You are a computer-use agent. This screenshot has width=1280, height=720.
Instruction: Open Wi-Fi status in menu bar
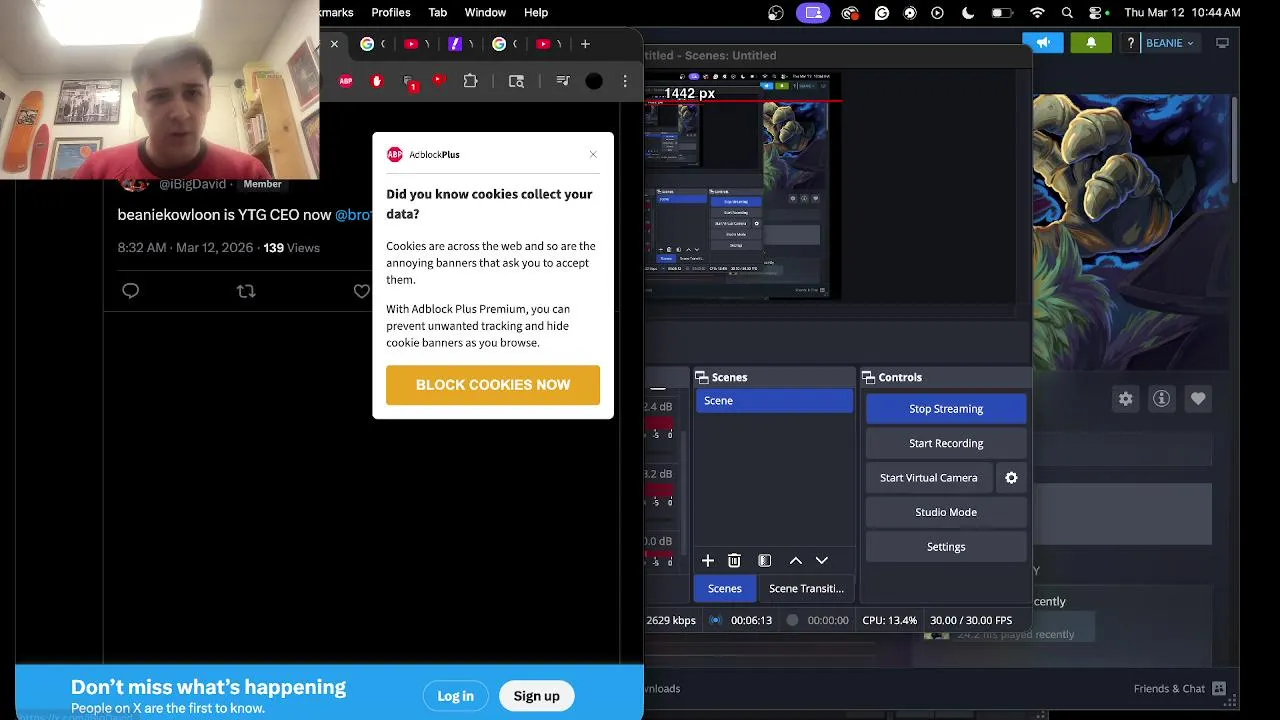(1037, 13)
